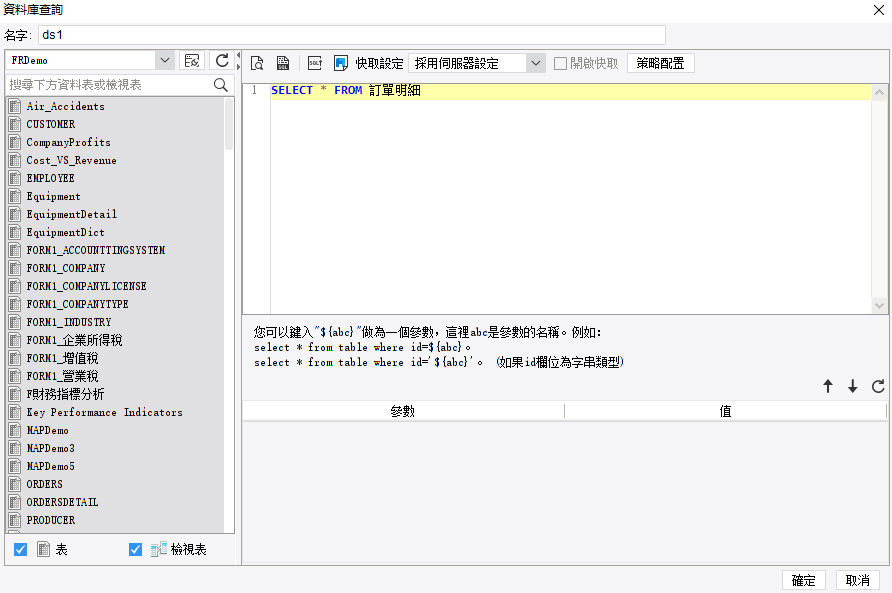Select the MAPDemo5 table

(50, 466)
